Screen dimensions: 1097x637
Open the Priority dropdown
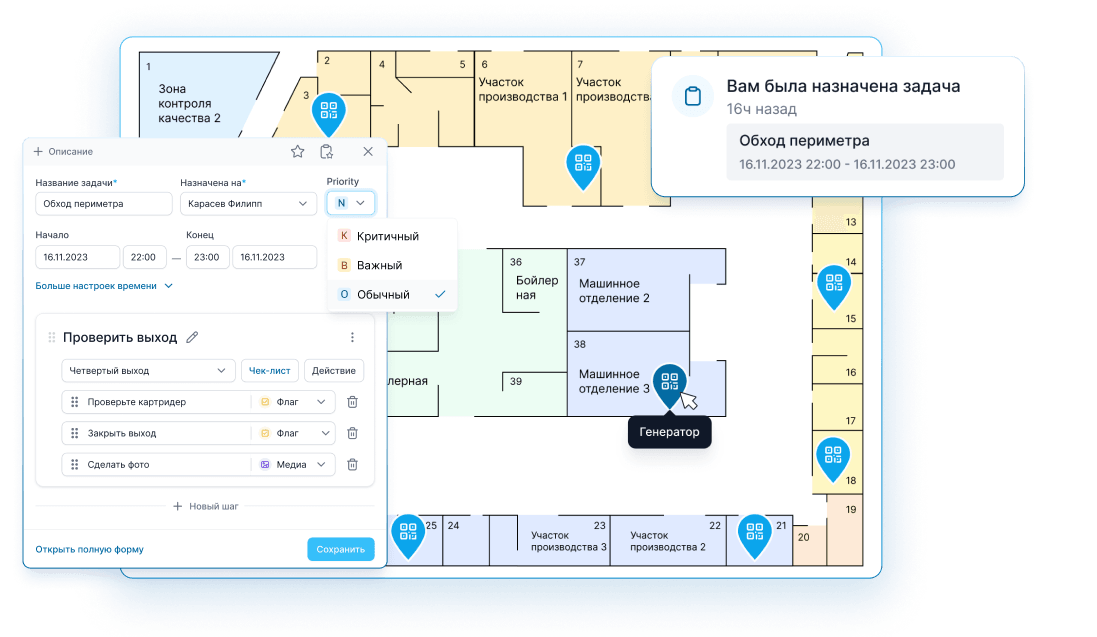coord(350,203)
